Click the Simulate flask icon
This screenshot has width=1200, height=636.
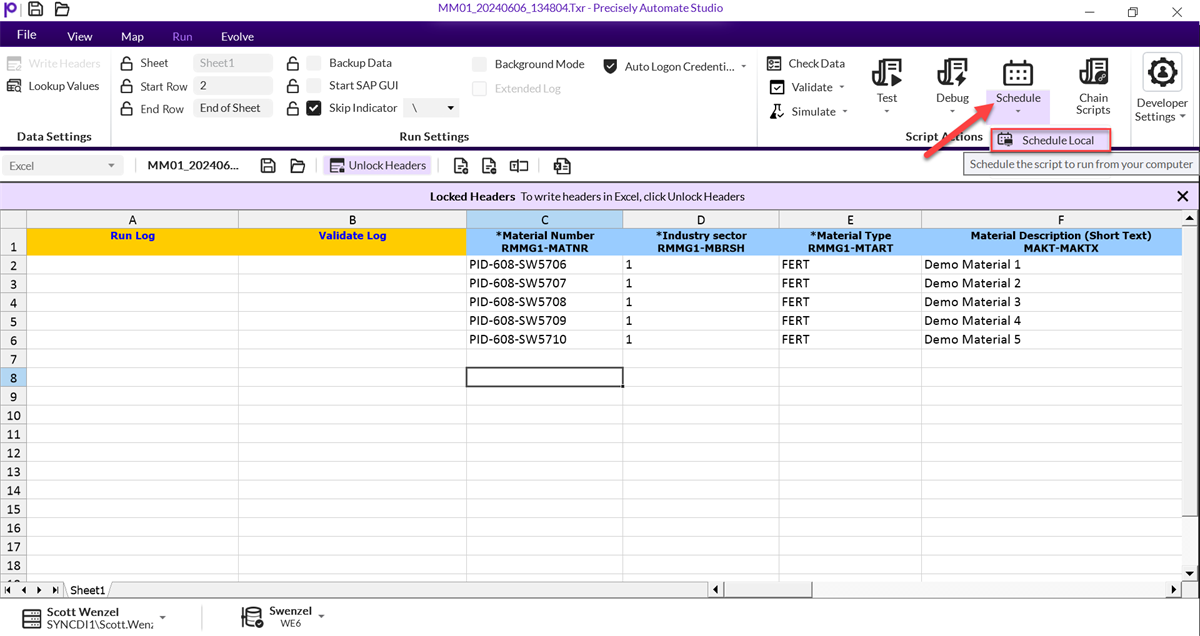point(776,111)
